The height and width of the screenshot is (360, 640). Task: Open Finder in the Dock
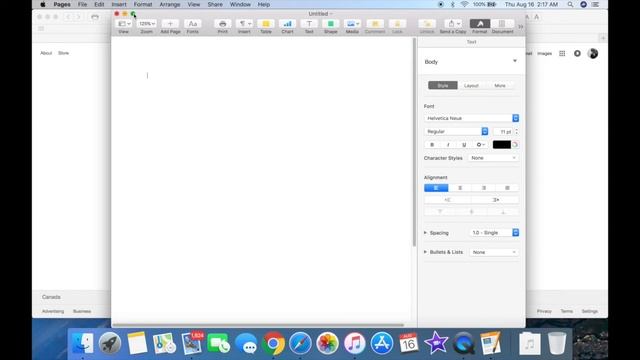pyautogui.click(x=82, y=343)
